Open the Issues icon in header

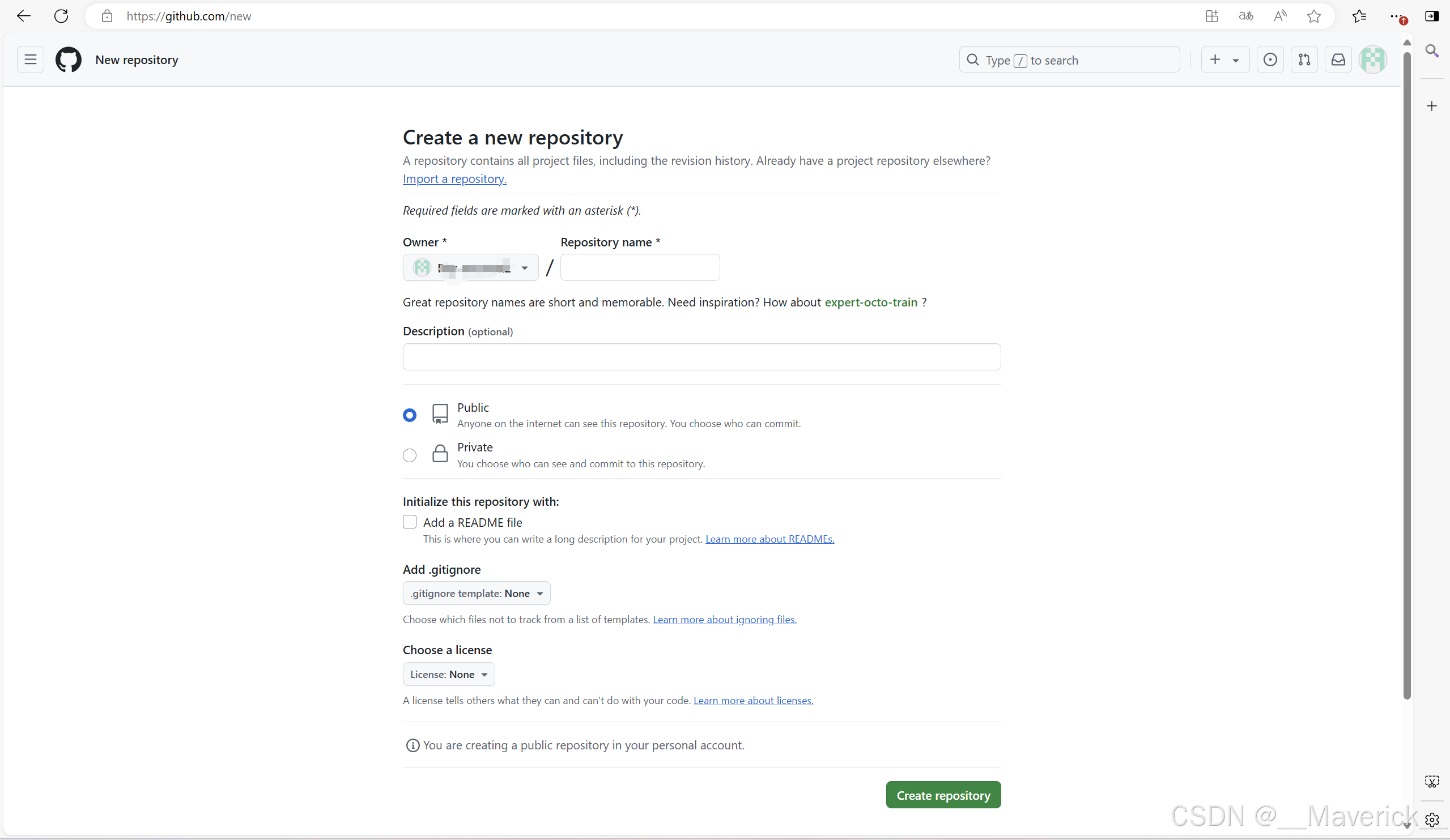(x=1270, y=60)
